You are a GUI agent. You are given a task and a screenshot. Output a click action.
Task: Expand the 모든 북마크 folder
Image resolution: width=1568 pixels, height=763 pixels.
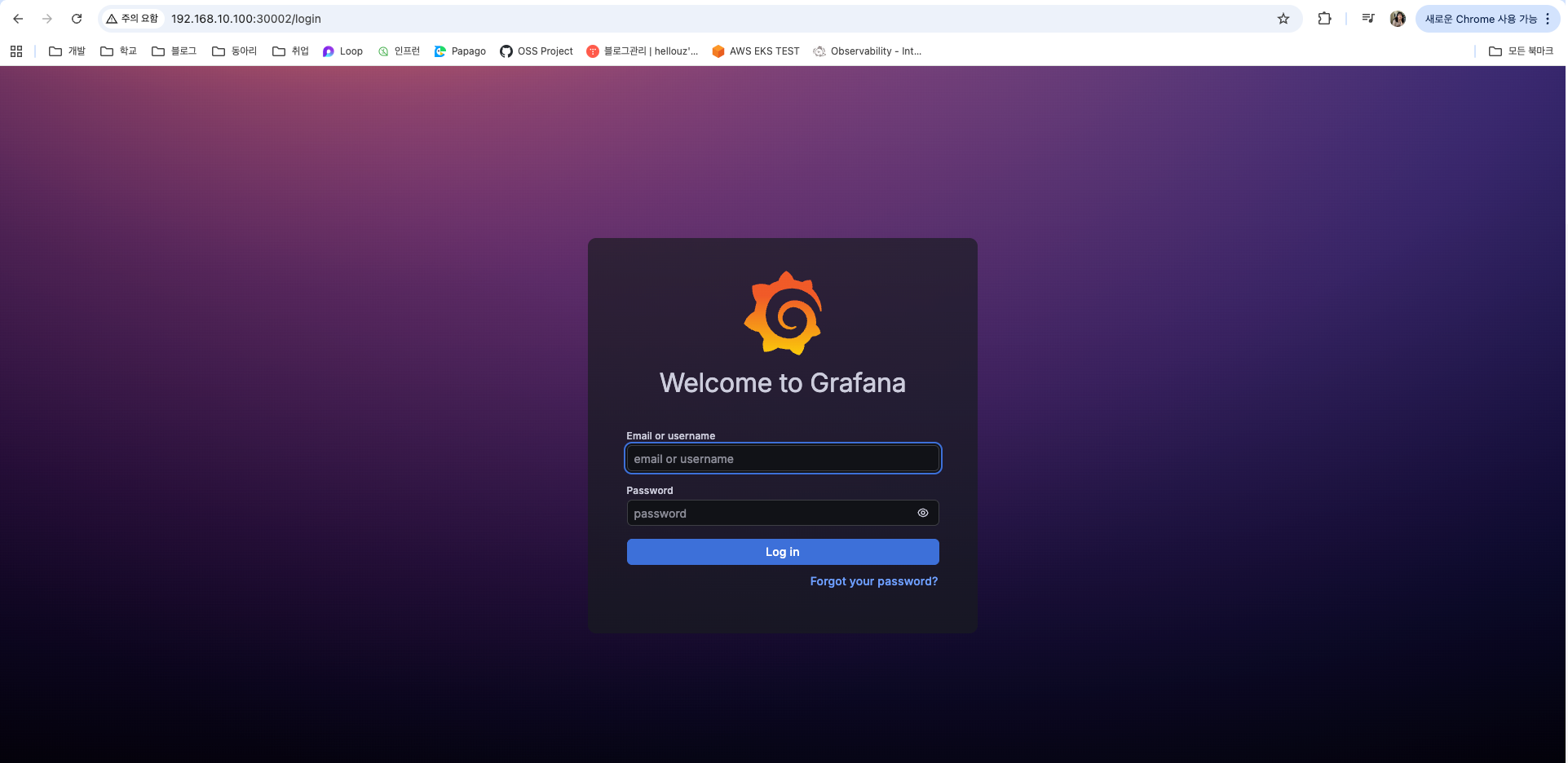click(x=1521, y=51)
